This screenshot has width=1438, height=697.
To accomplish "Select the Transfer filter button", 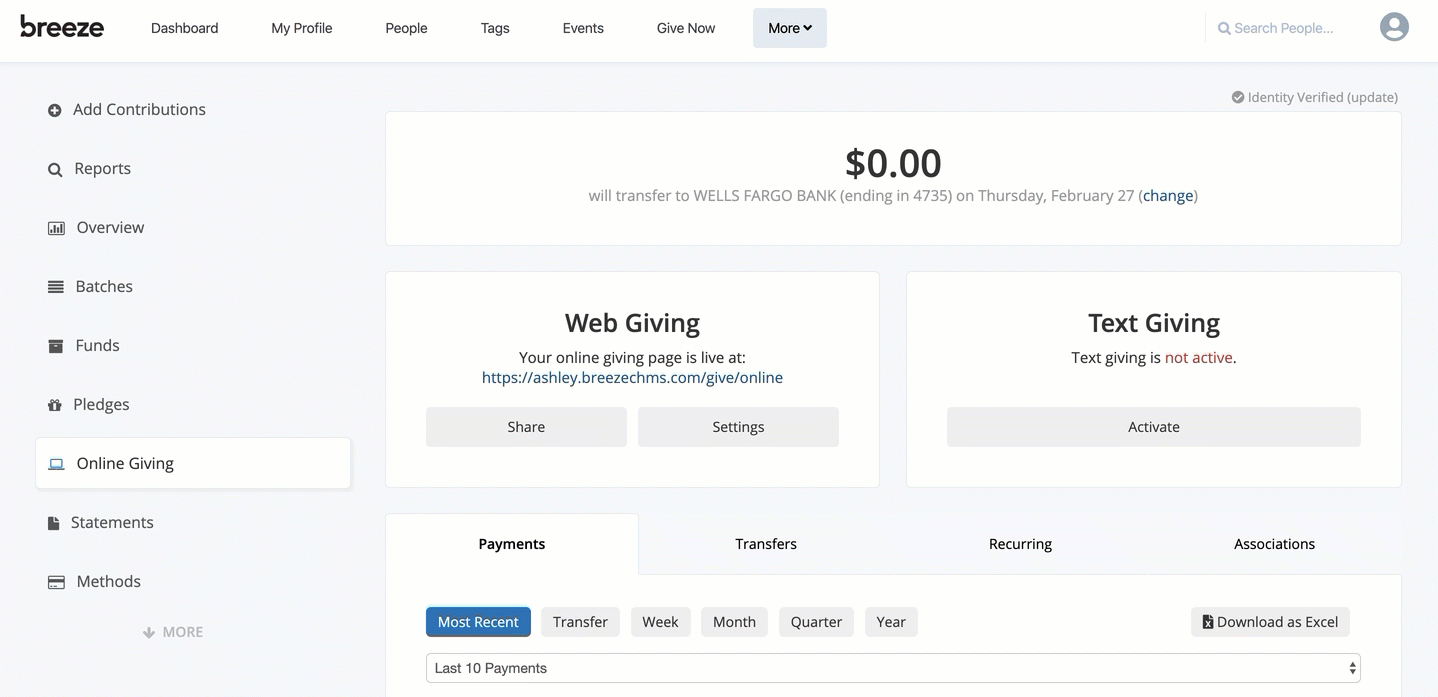I will point(581,622).
